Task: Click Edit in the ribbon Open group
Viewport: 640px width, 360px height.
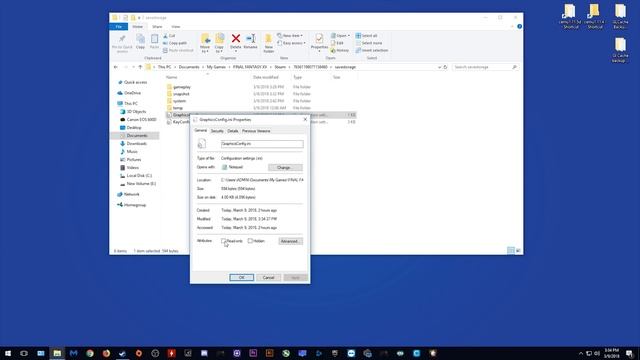Action: click(x=337, y=43)
